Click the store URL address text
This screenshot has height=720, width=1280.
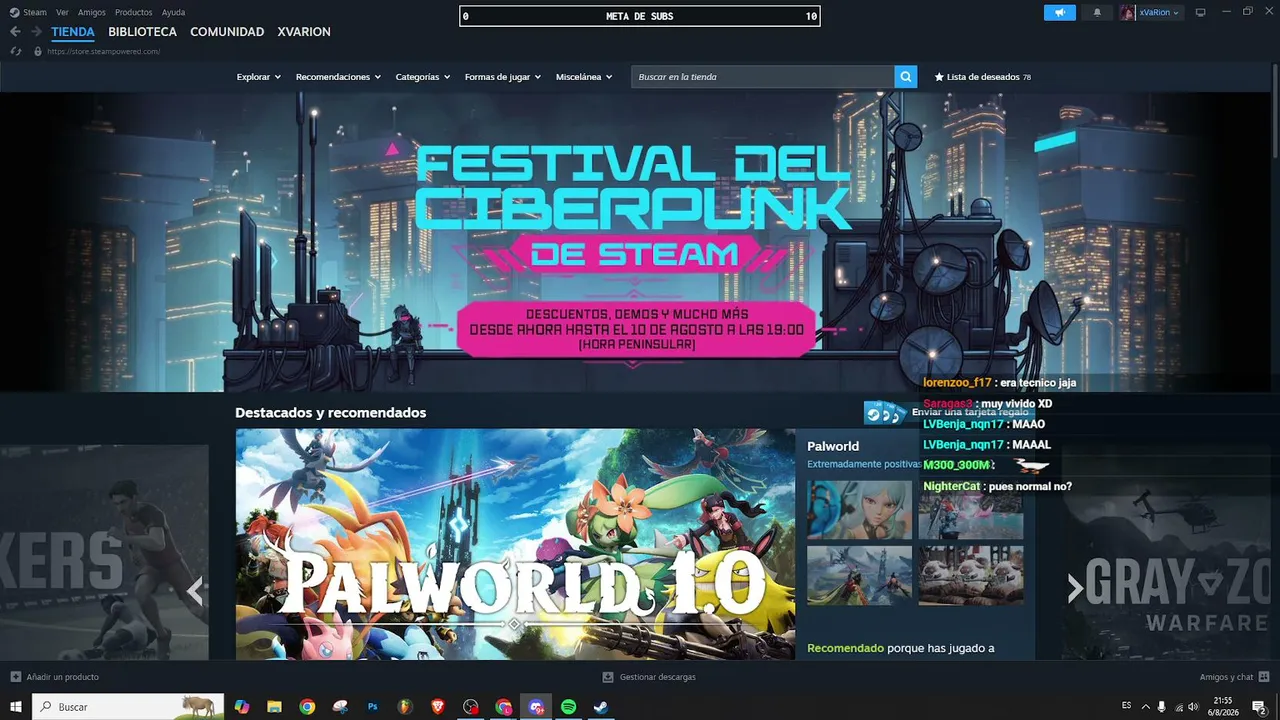pyautogui.click(x=103, y=51)
